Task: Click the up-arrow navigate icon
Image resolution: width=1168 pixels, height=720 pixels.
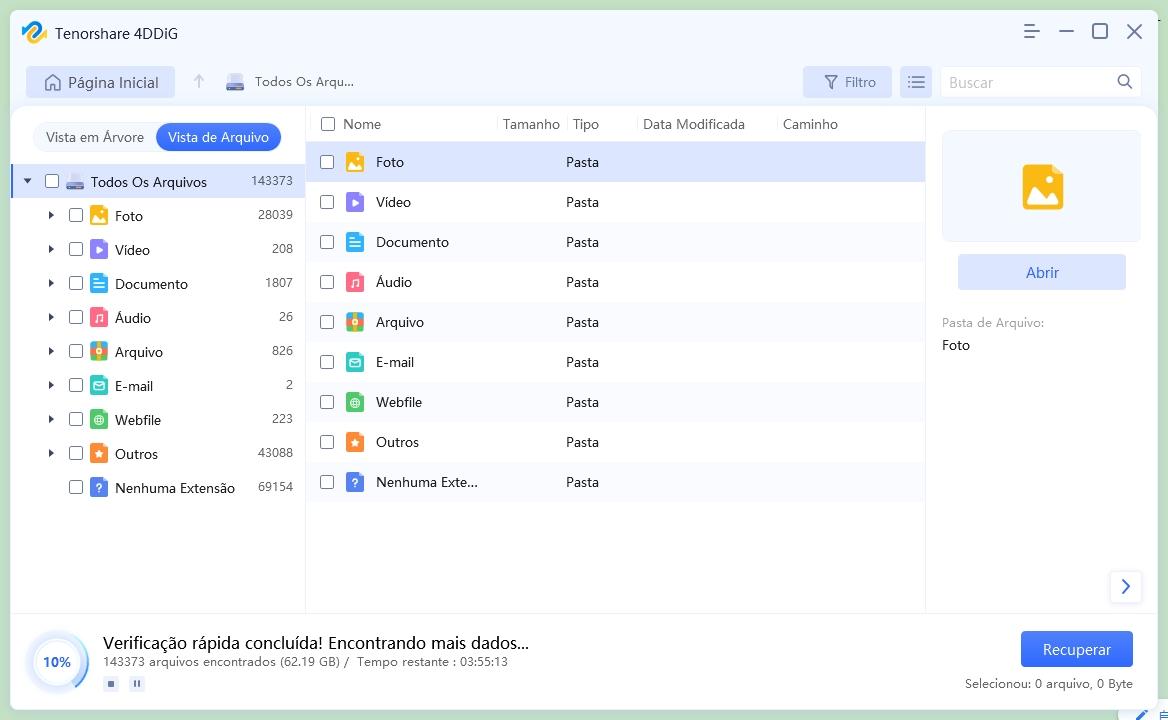Action: tap(199, 82)
